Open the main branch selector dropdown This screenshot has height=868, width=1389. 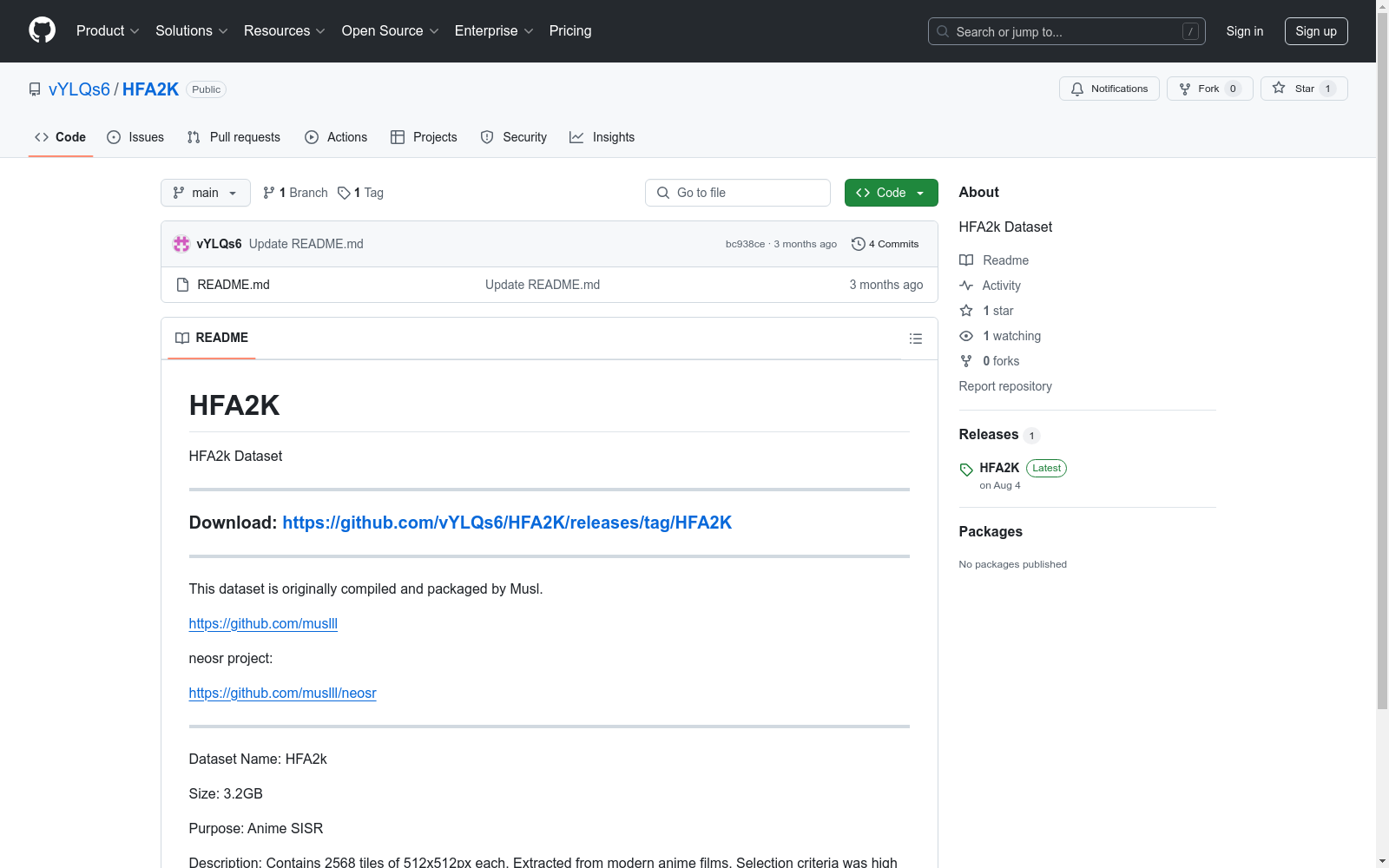tap(206, 193)
